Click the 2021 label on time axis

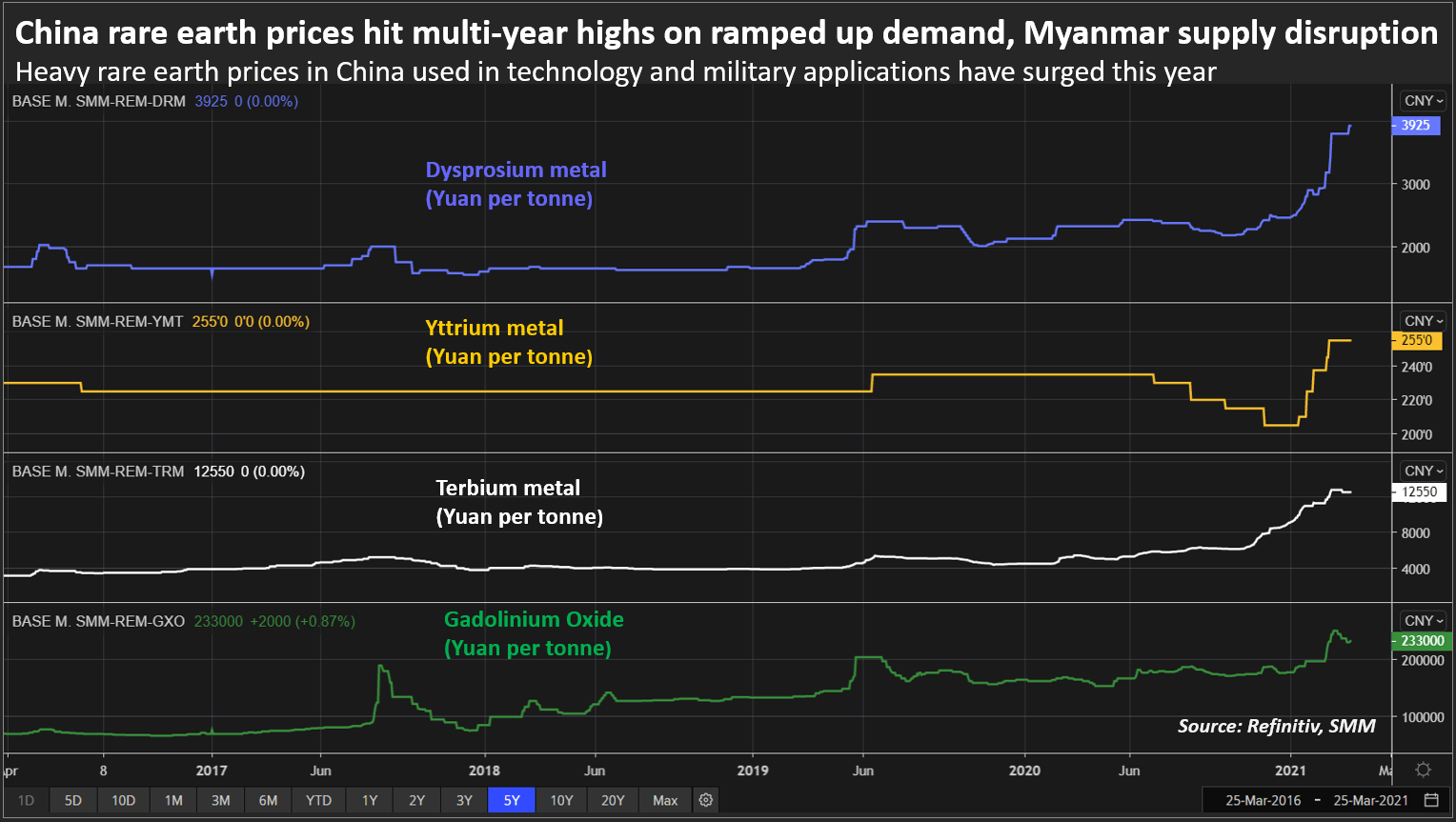[1290, 771]
